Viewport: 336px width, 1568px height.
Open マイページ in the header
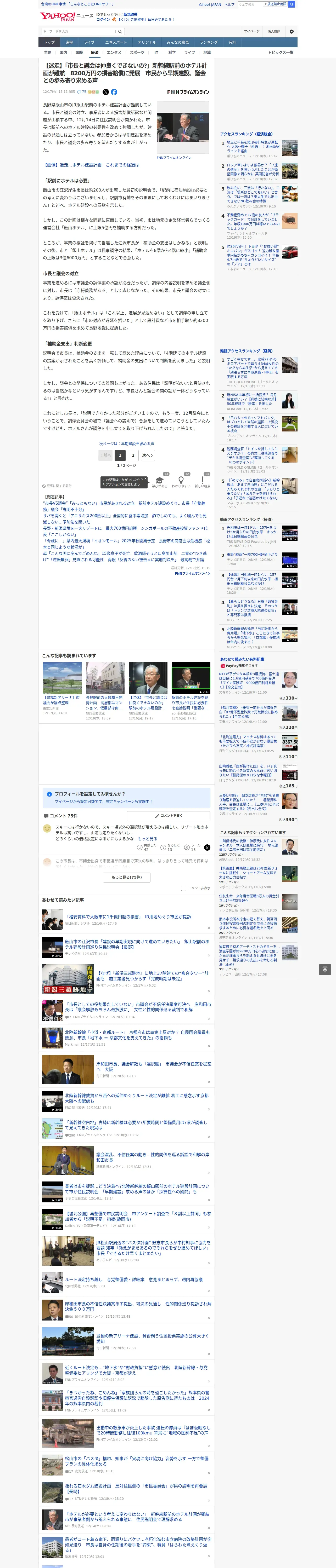[251, 32]
